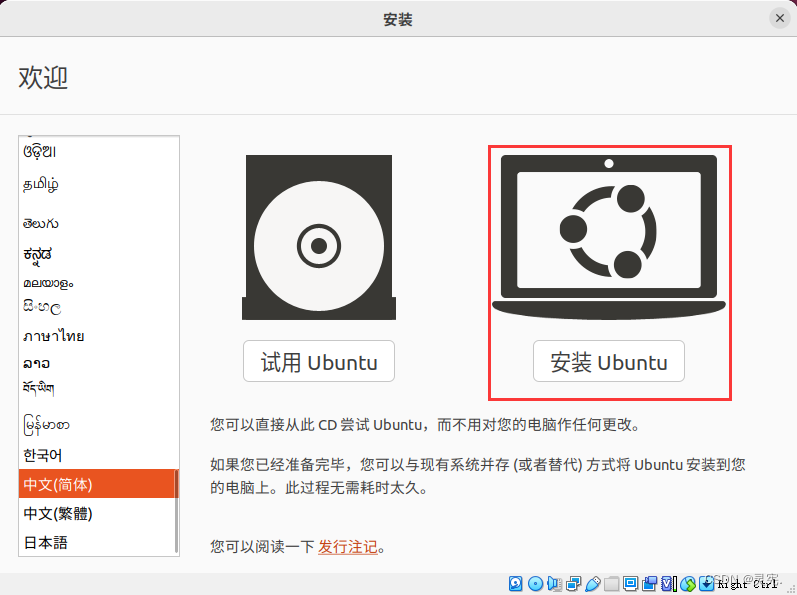Screen dimensions: 797x595
Task: Select தமிழ் in the language list
Action: pyautogui.click(x=97, y=184)
